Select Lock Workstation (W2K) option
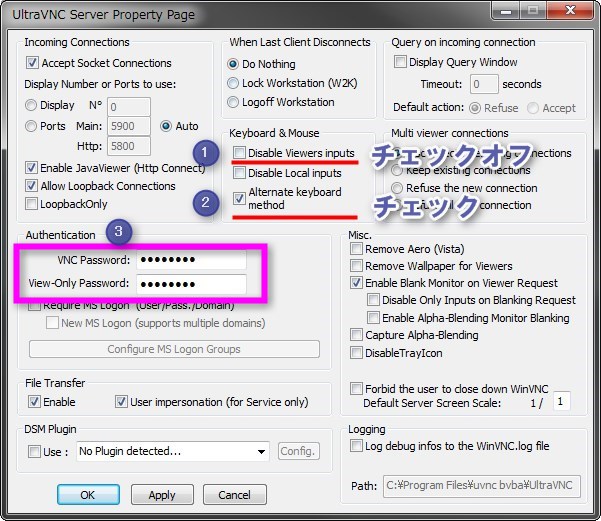This screenshot has height=521, width=601. [233, 83]
